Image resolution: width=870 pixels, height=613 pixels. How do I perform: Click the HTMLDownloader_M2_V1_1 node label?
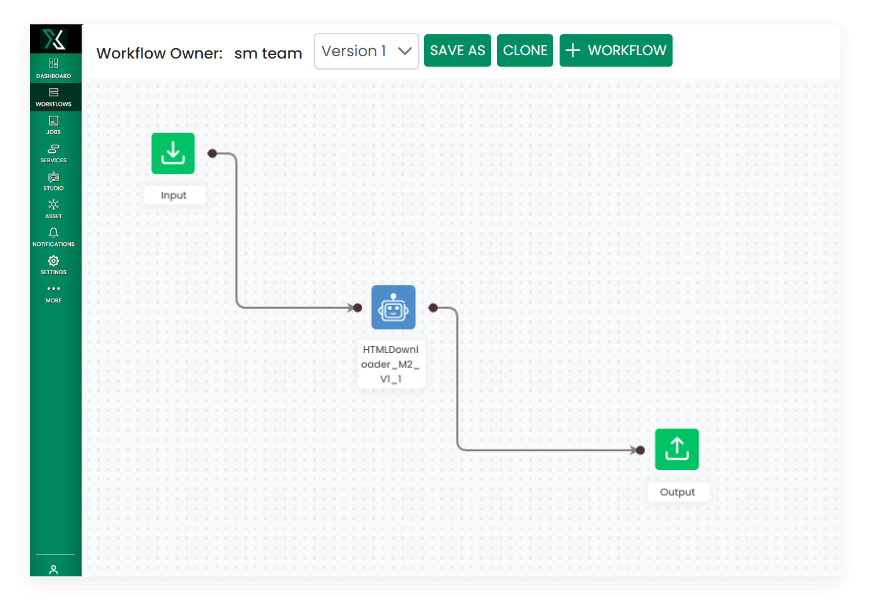click(x=391, y=363)
